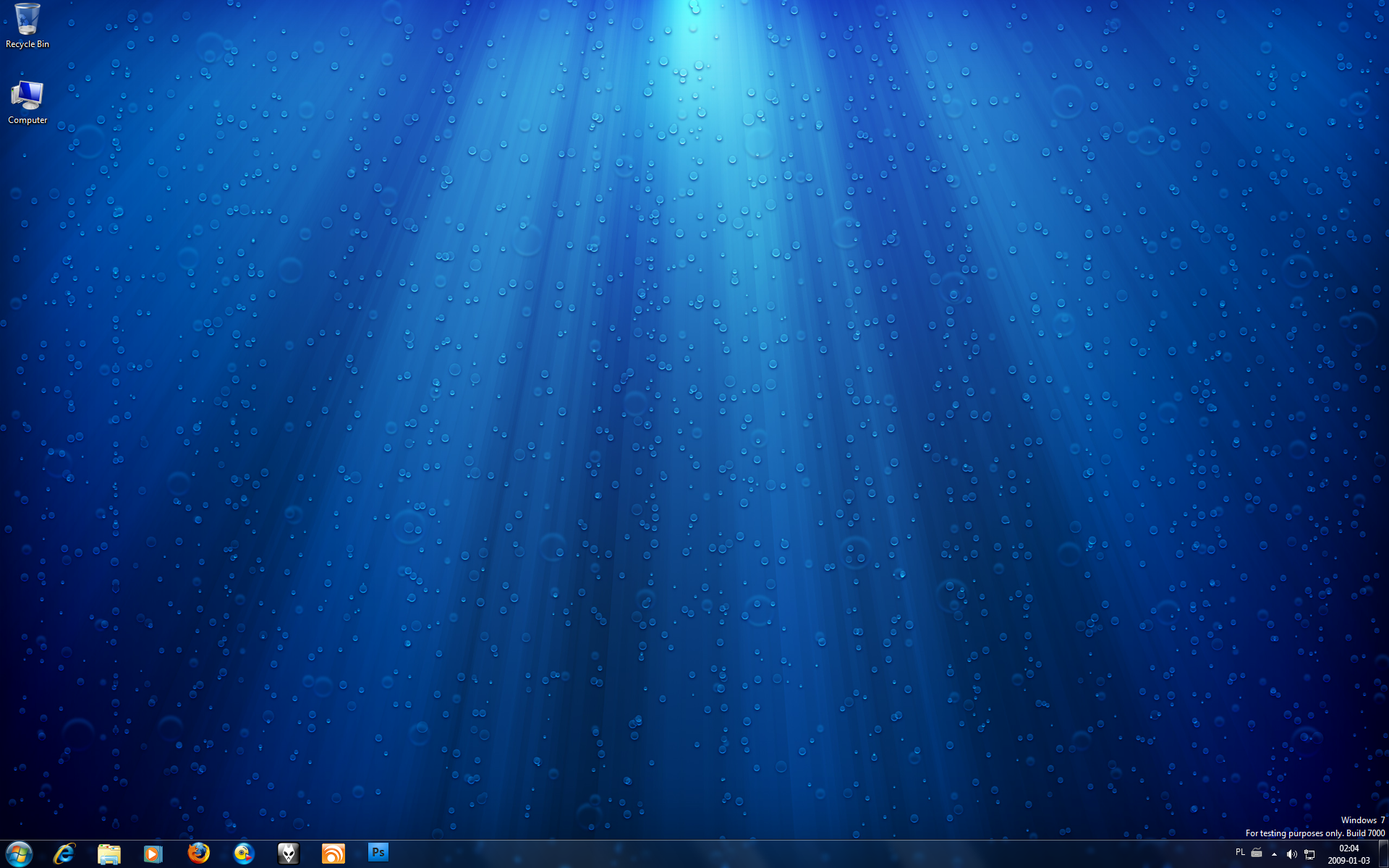Viewport: 1389px width, 868px height.
Task: Click the keyboard layout tray icon
Action: click(x=1257, y=853)
